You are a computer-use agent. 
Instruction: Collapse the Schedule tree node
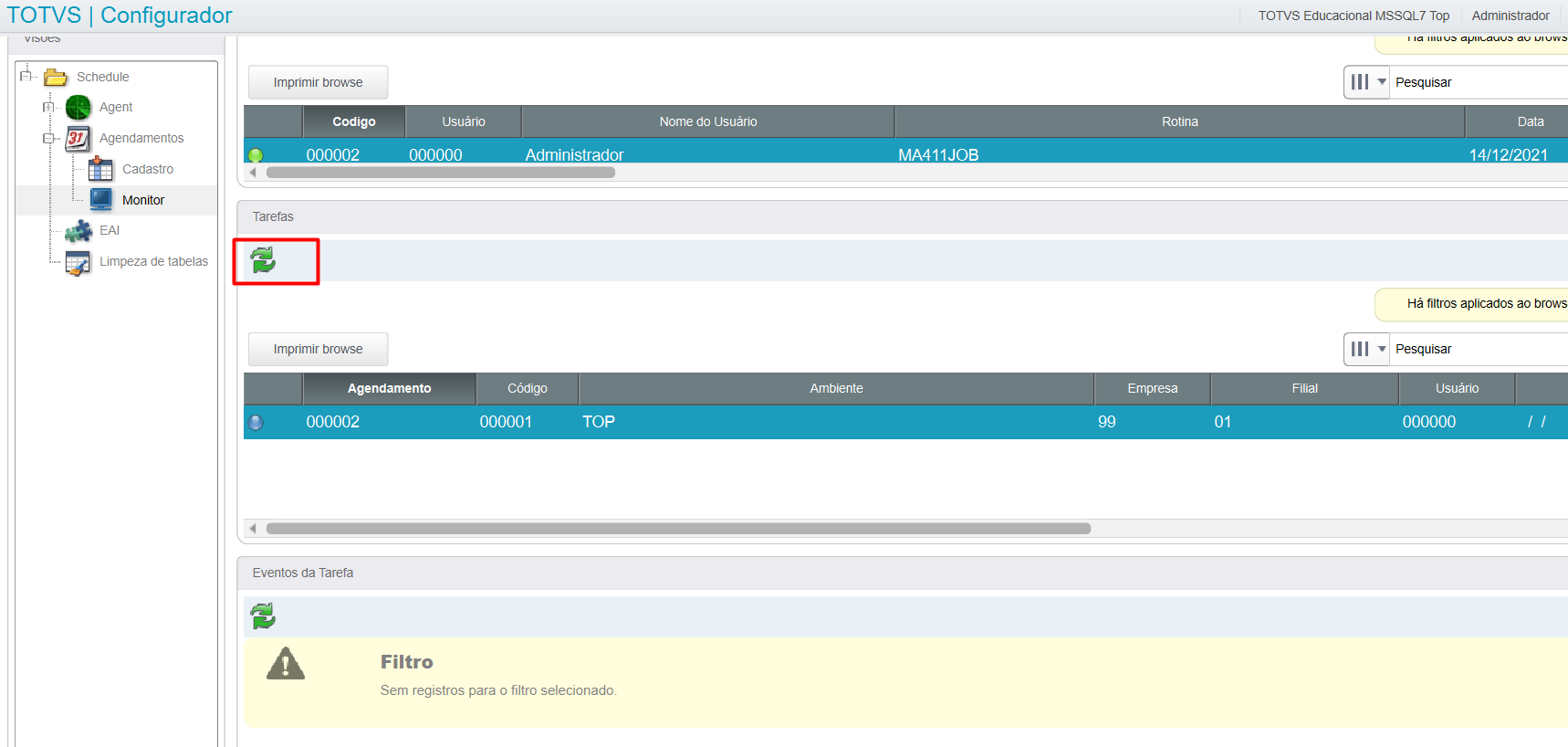pyautogui.click(x=26, y=76)
